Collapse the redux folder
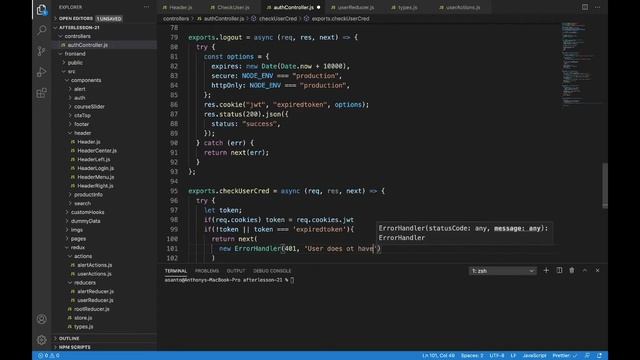 coord(78,247)
